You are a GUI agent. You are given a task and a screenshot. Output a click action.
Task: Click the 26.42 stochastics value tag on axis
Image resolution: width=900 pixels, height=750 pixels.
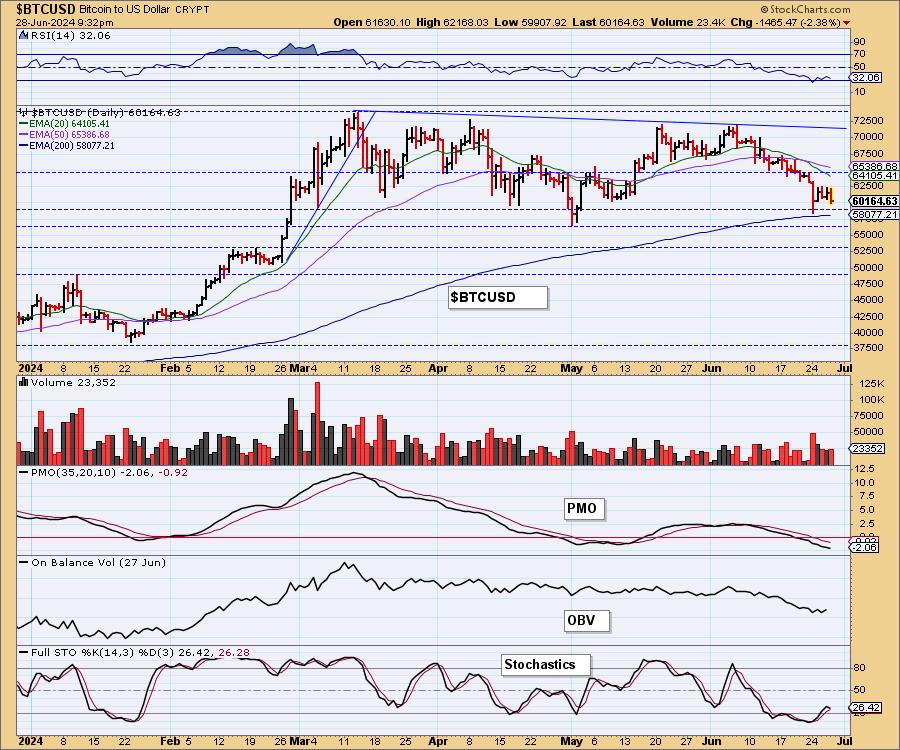tap(866, 708)
